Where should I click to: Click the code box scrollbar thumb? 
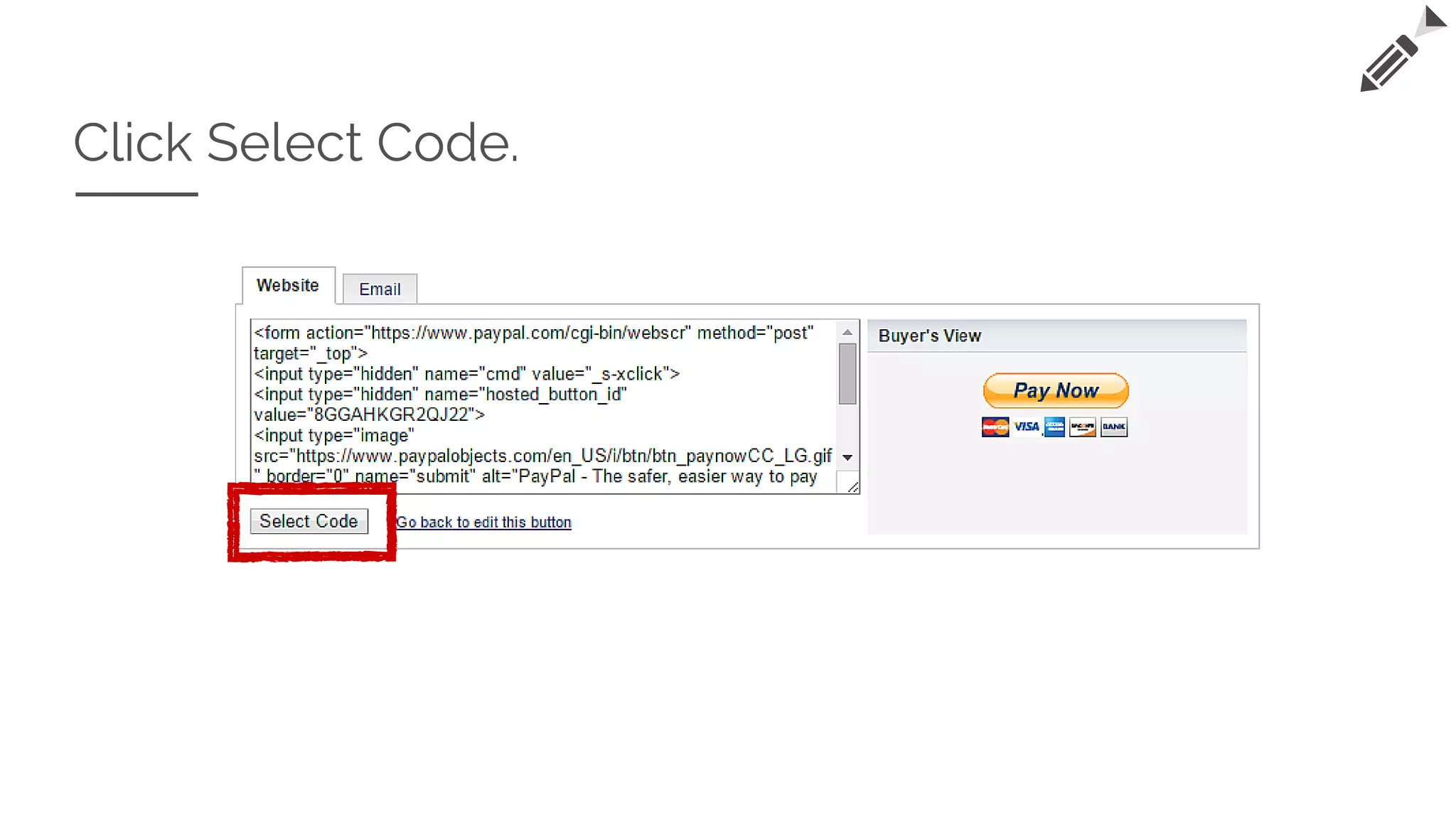click(847, 374)
